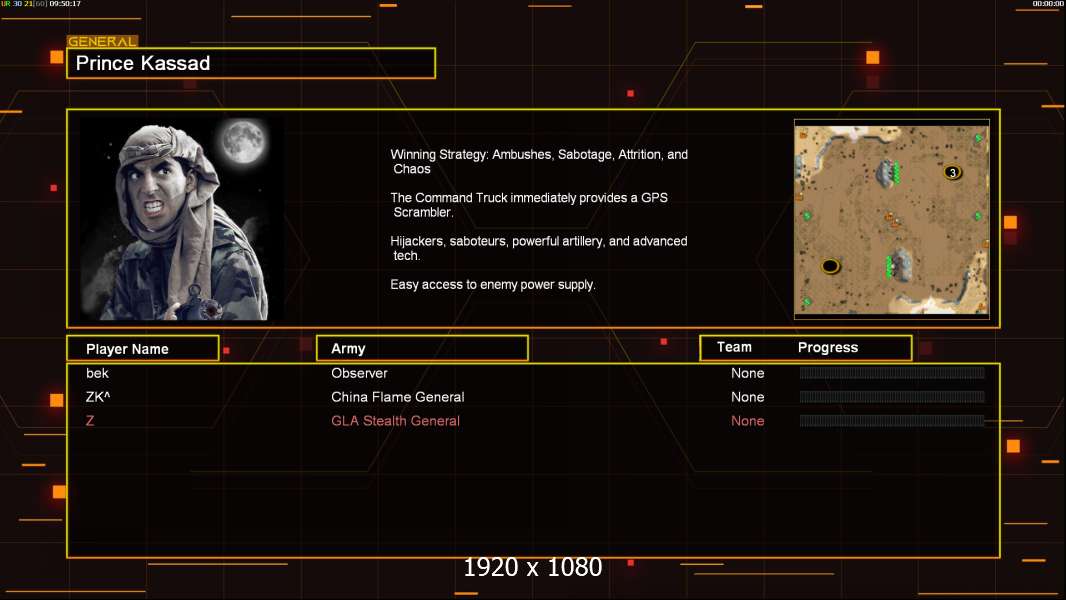Select the blank black start marker on the map
Viewport: 1066px width, 600px height.
coord(830,266)
